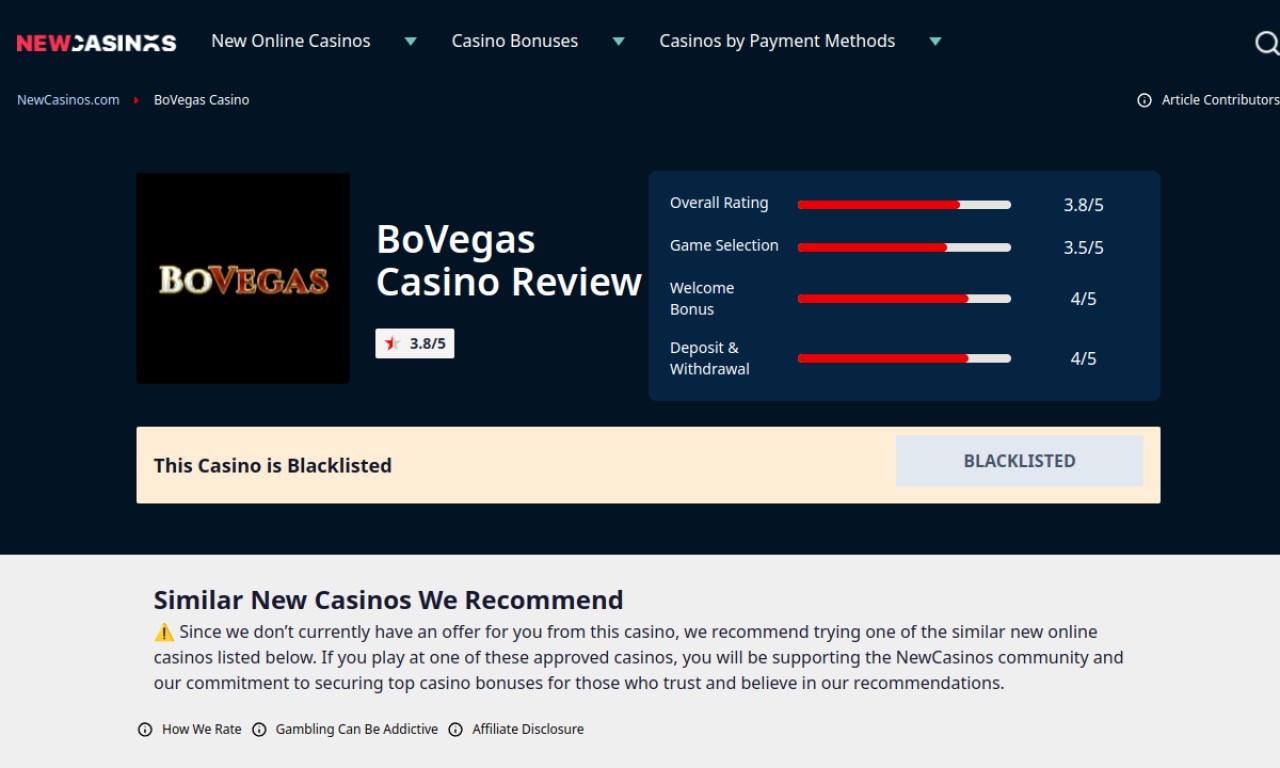The image size is (1280, 768).
Task: Expand the Casinos by Payment Methods arrow
Action: pyautogui.click(x=935, y=41)
